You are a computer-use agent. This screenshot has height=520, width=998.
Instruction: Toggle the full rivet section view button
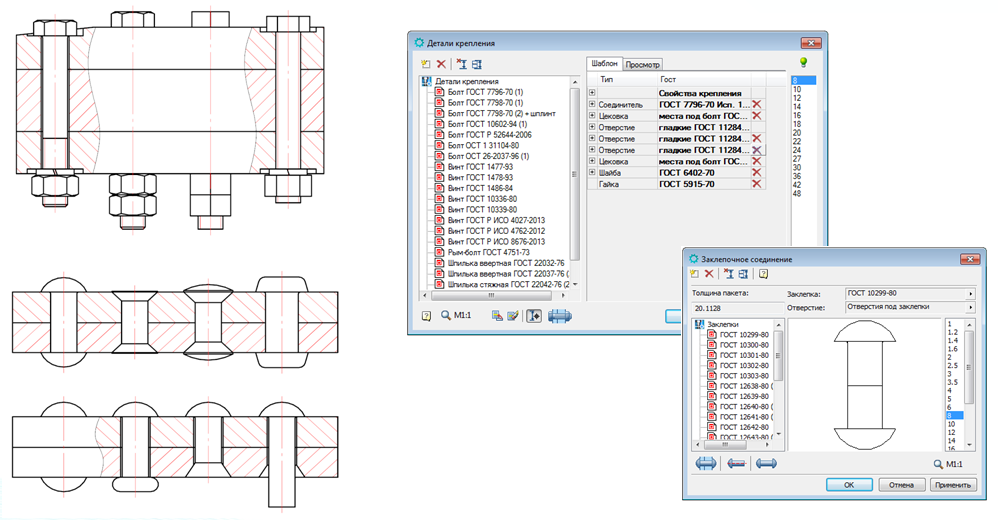point(706,464)
